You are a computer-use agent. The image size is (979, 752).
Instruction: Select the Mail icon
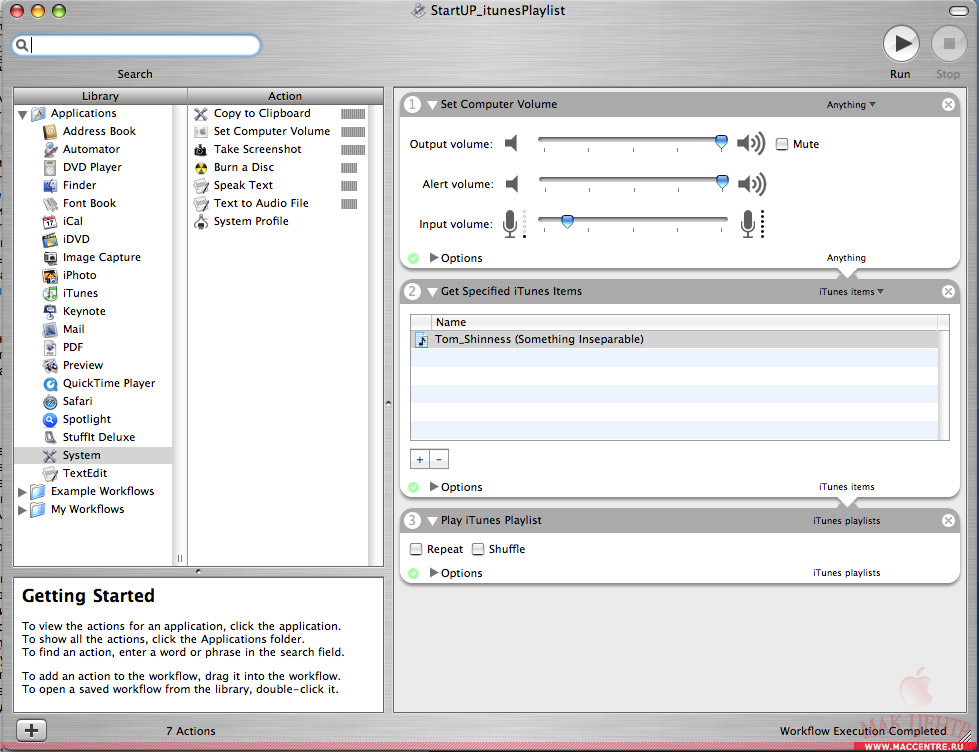click(50, 330)
